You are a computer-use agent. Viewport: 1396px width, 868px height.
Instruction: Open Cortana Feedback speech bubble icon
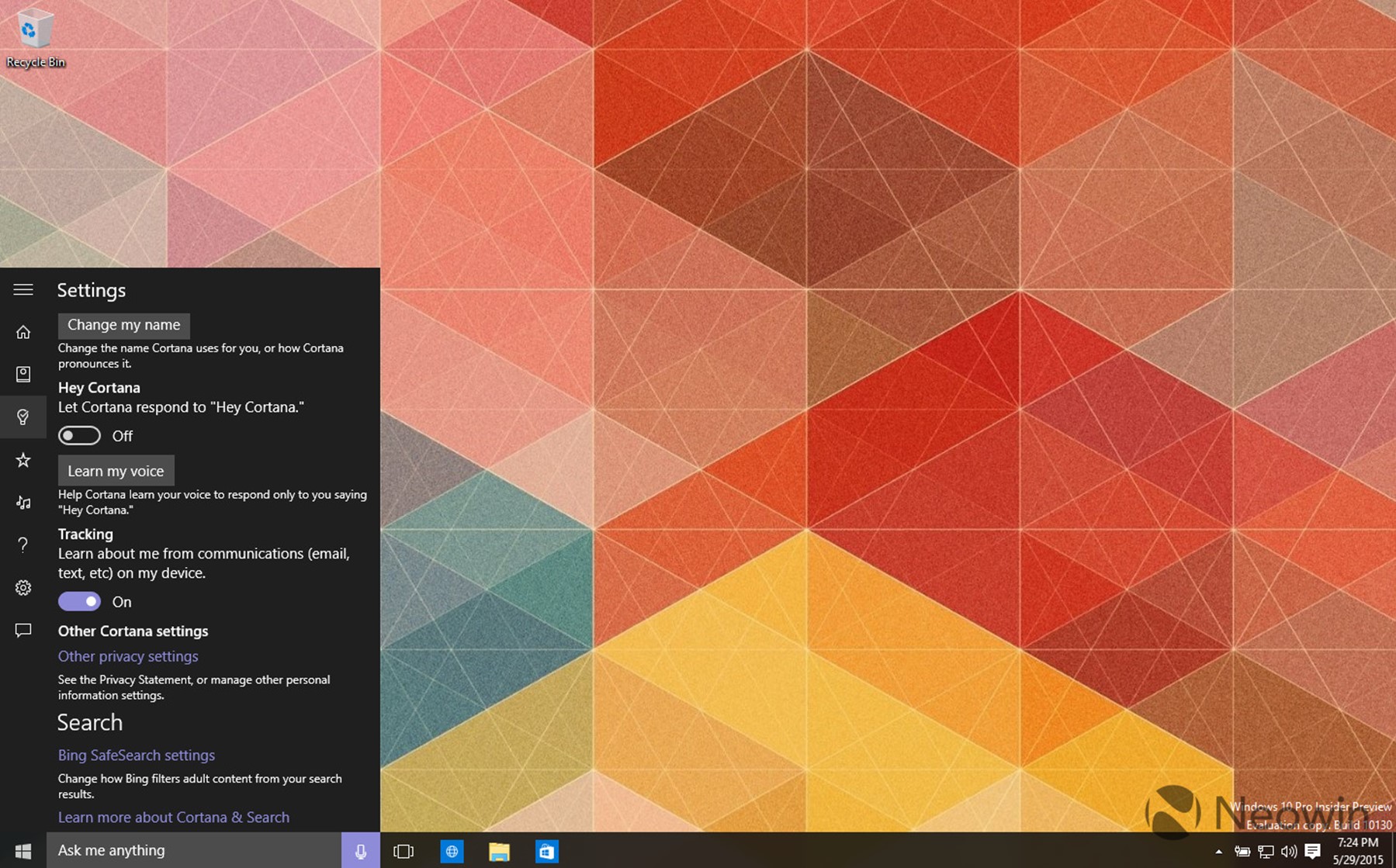[x=23, y=630]
